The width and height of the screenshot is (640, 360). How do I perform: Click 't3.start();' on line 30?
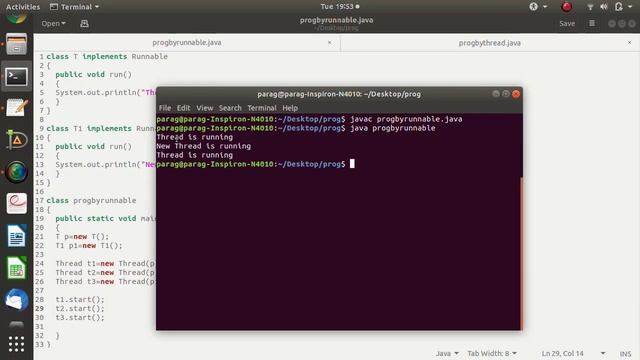point(80,318)
